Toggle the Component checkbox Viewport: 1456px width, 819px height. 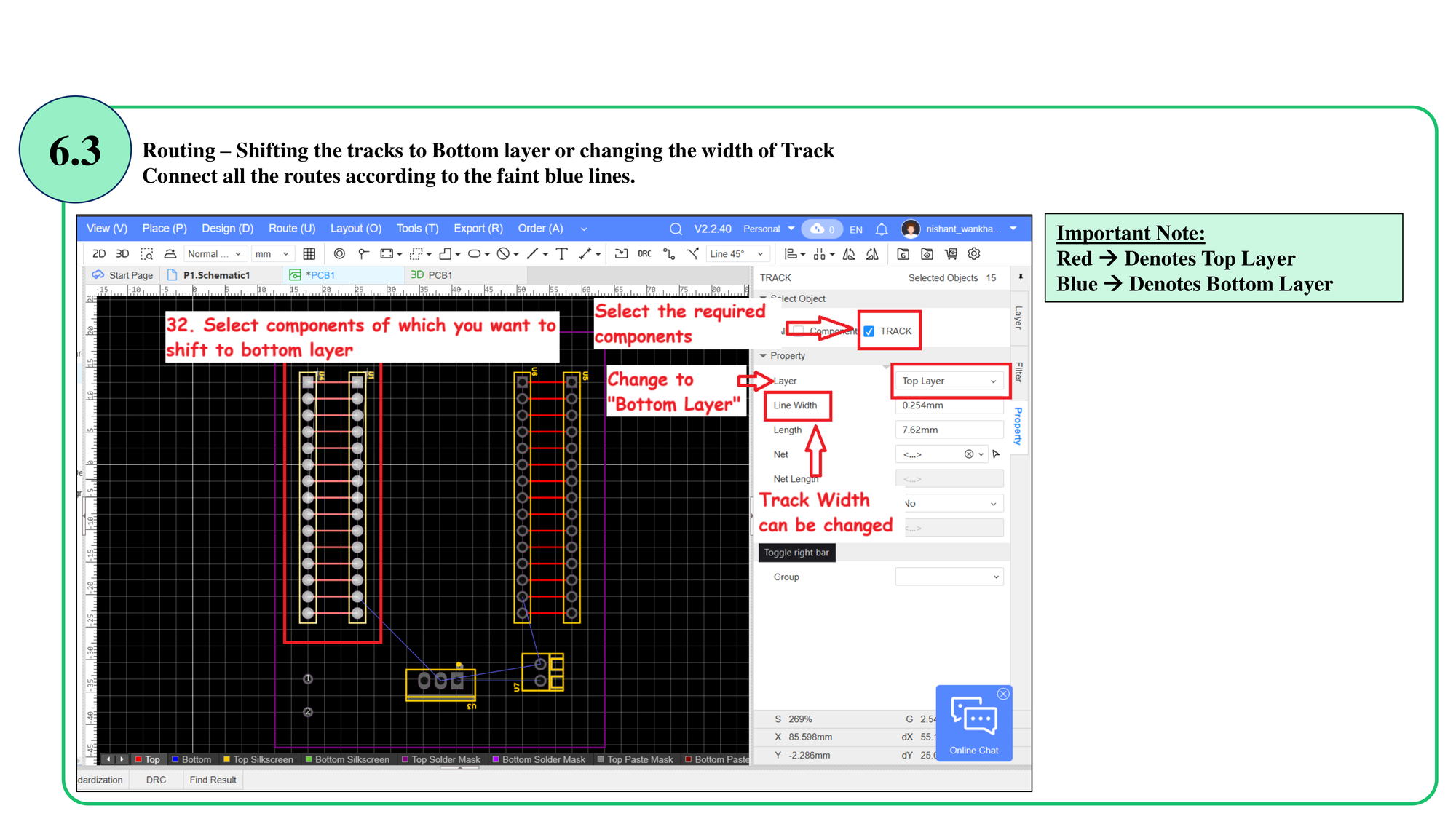(799, 331)
